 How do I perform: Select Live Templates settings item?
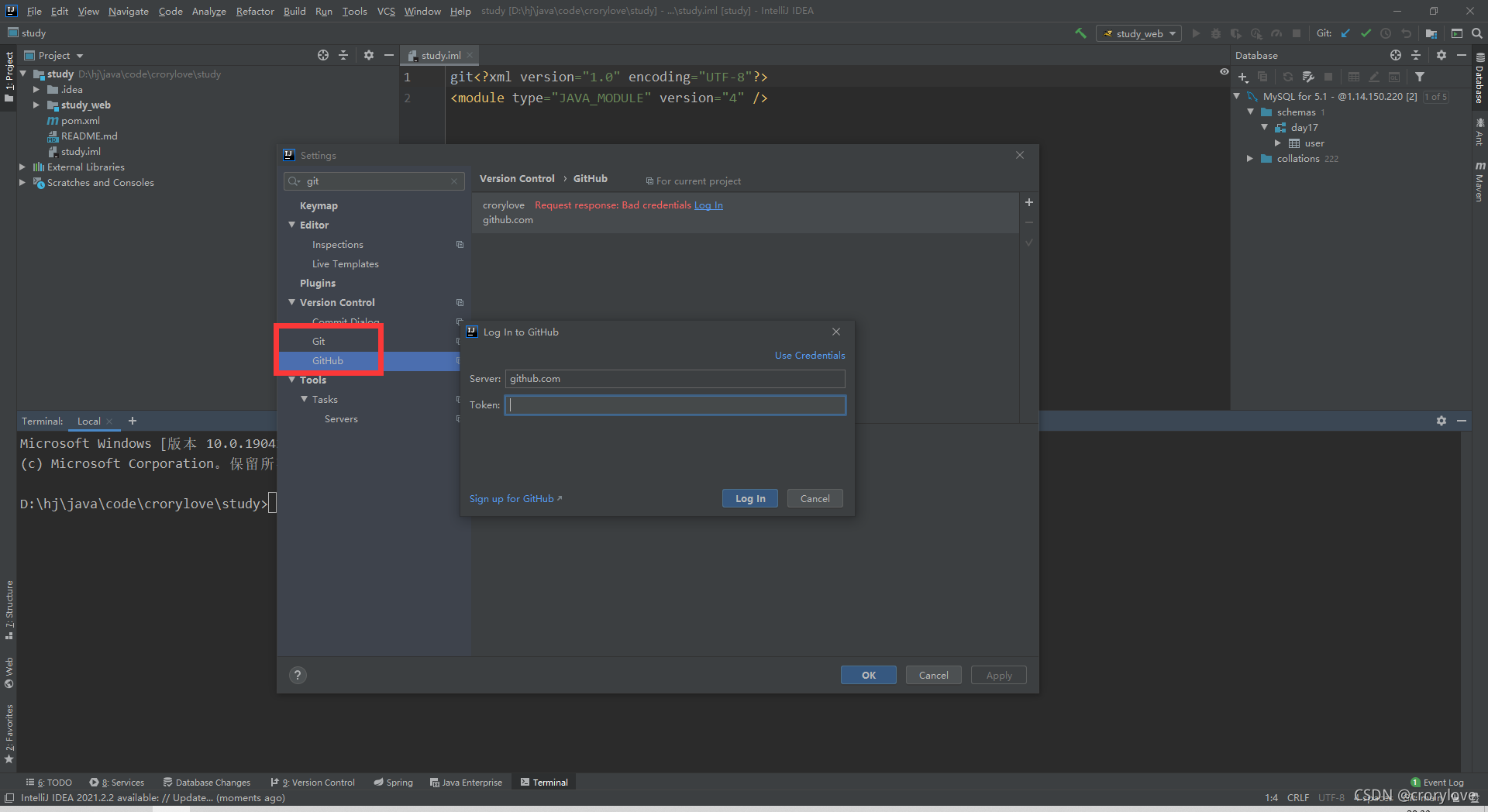pyautogui.click(x=345, y=263)
